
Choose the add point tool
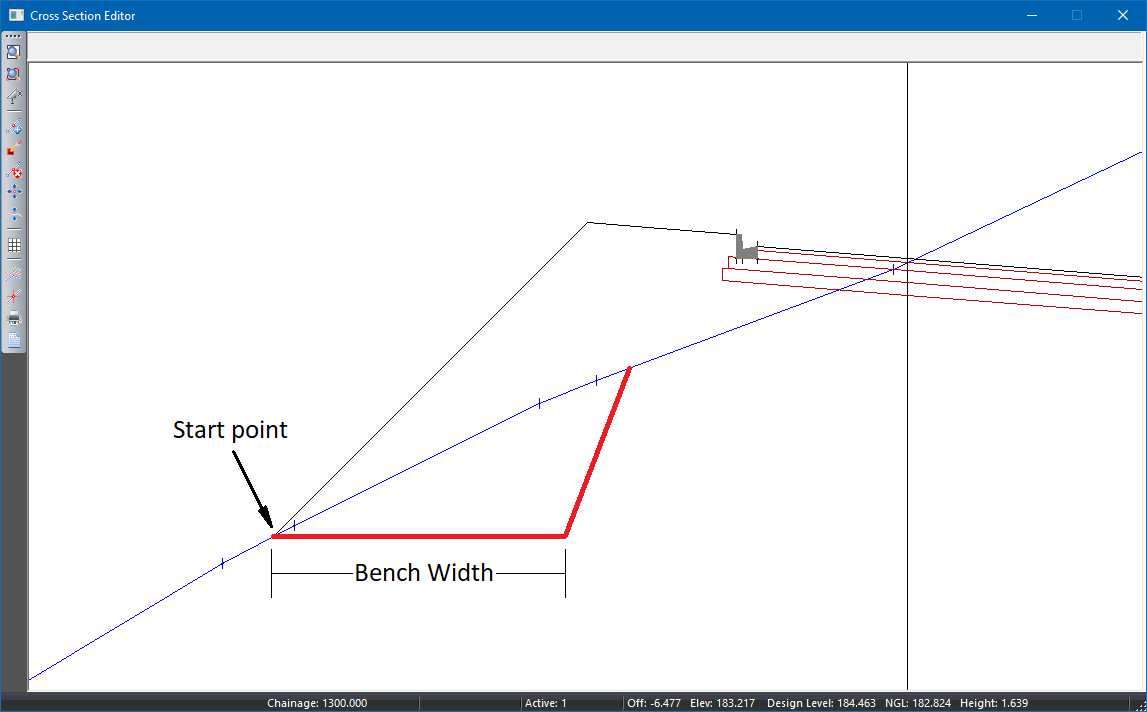[x=14, y=127]
